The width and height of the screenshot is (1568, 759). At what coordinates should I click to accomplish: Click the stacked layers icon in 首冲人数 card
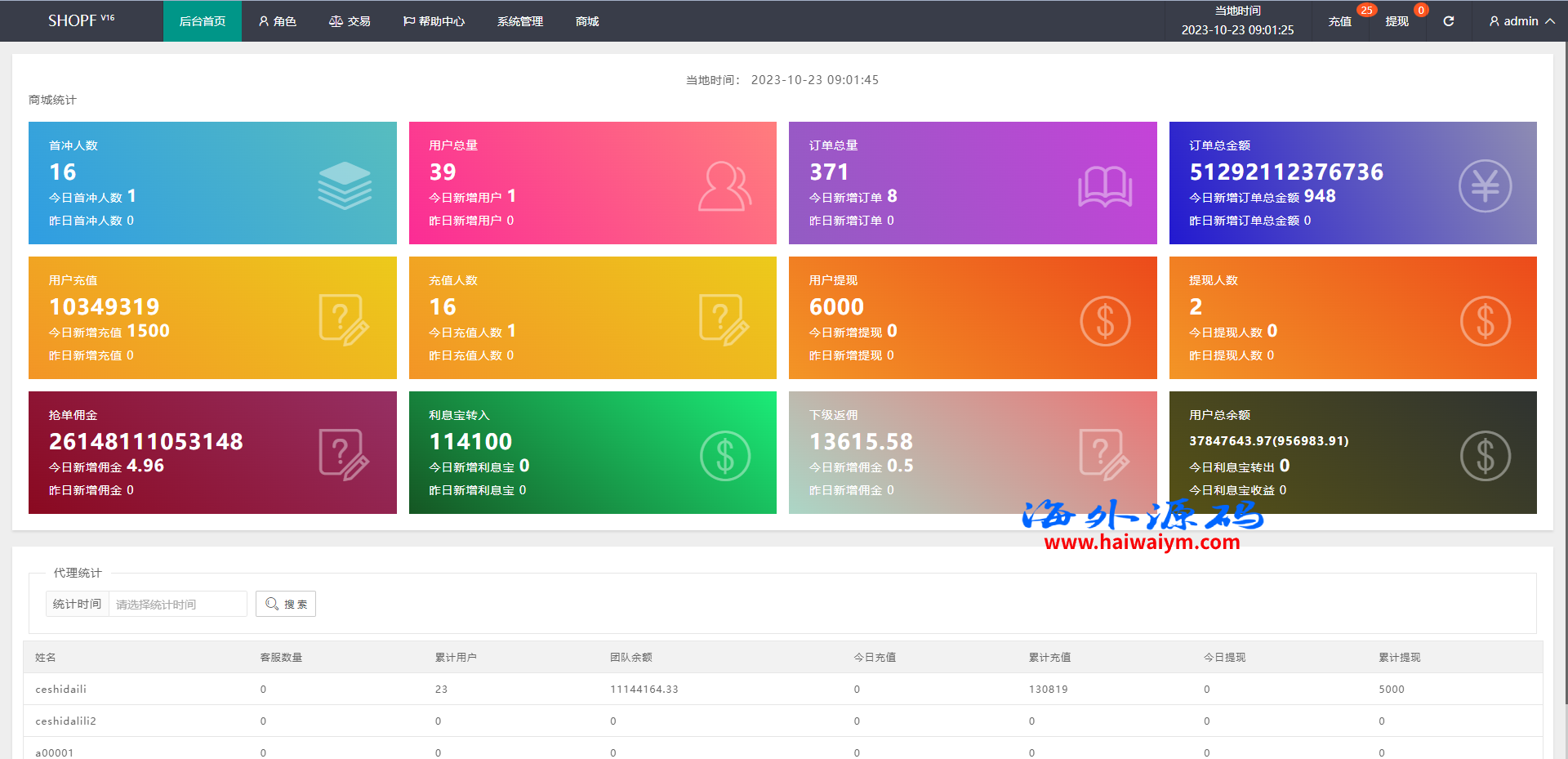pyautogui.click(x=344, y=185)
